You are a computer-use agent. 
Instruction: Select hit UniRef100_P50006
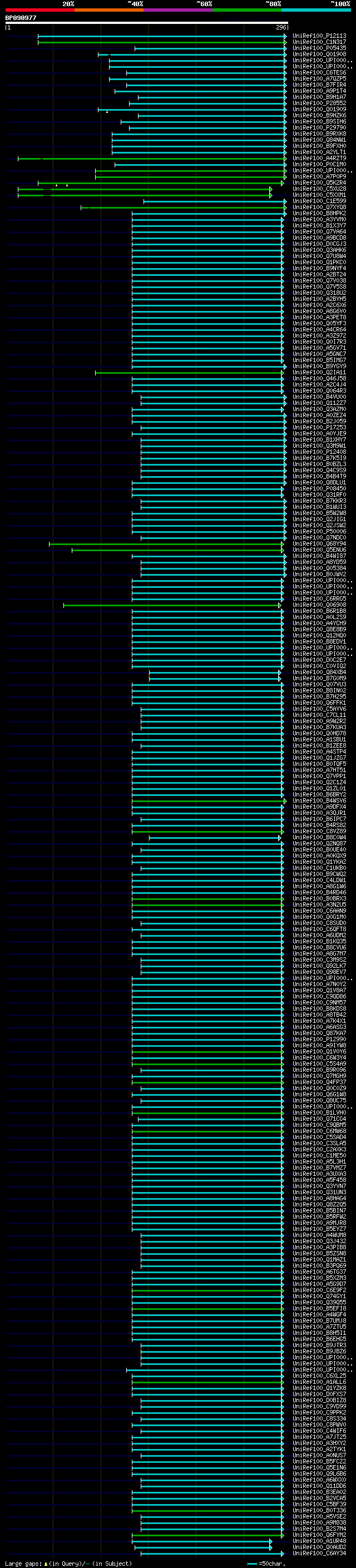[x=319, y=531]
